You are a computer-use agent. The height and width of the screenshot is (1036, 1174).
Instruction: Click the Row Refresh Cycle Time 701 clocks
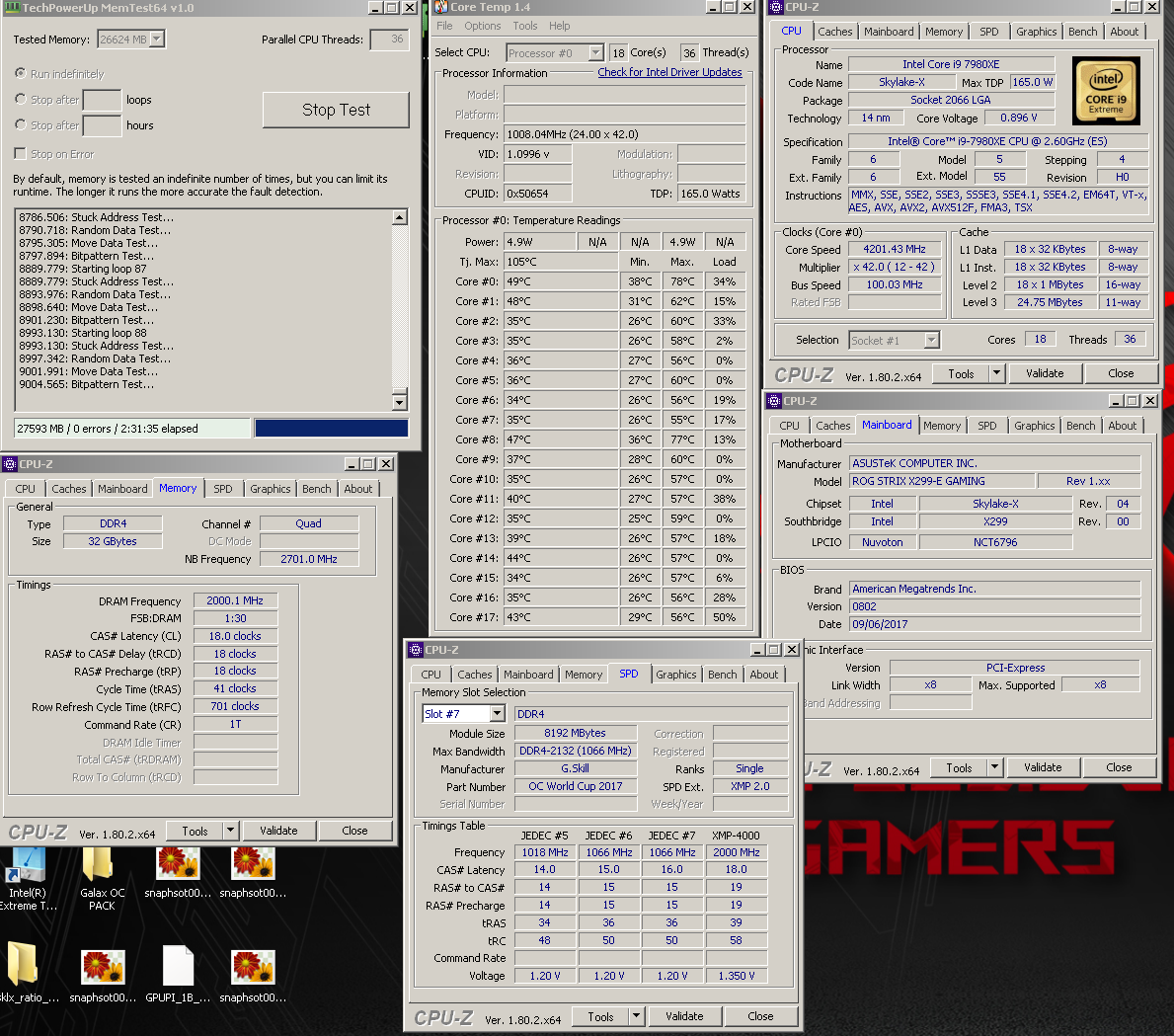click(235, 706)
